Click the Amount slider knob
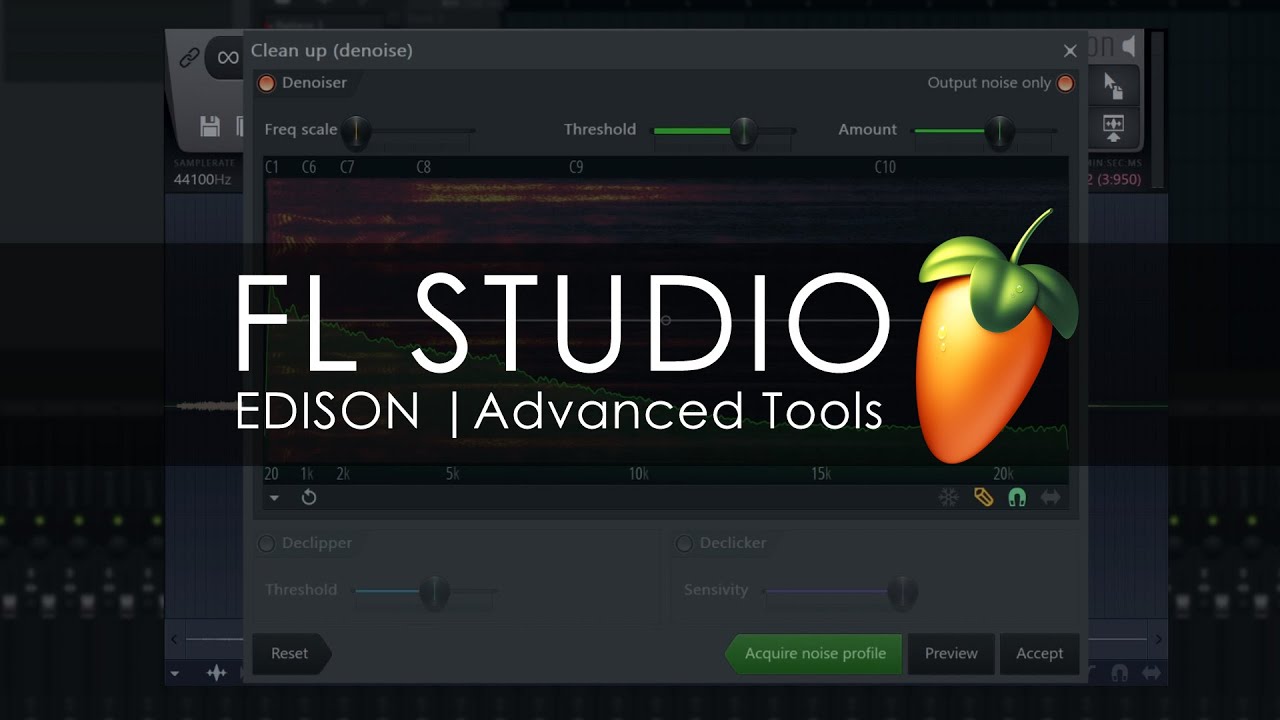The width and height of the screenshot is (1280, 720). pyautogui.click(x=999, y=131)
